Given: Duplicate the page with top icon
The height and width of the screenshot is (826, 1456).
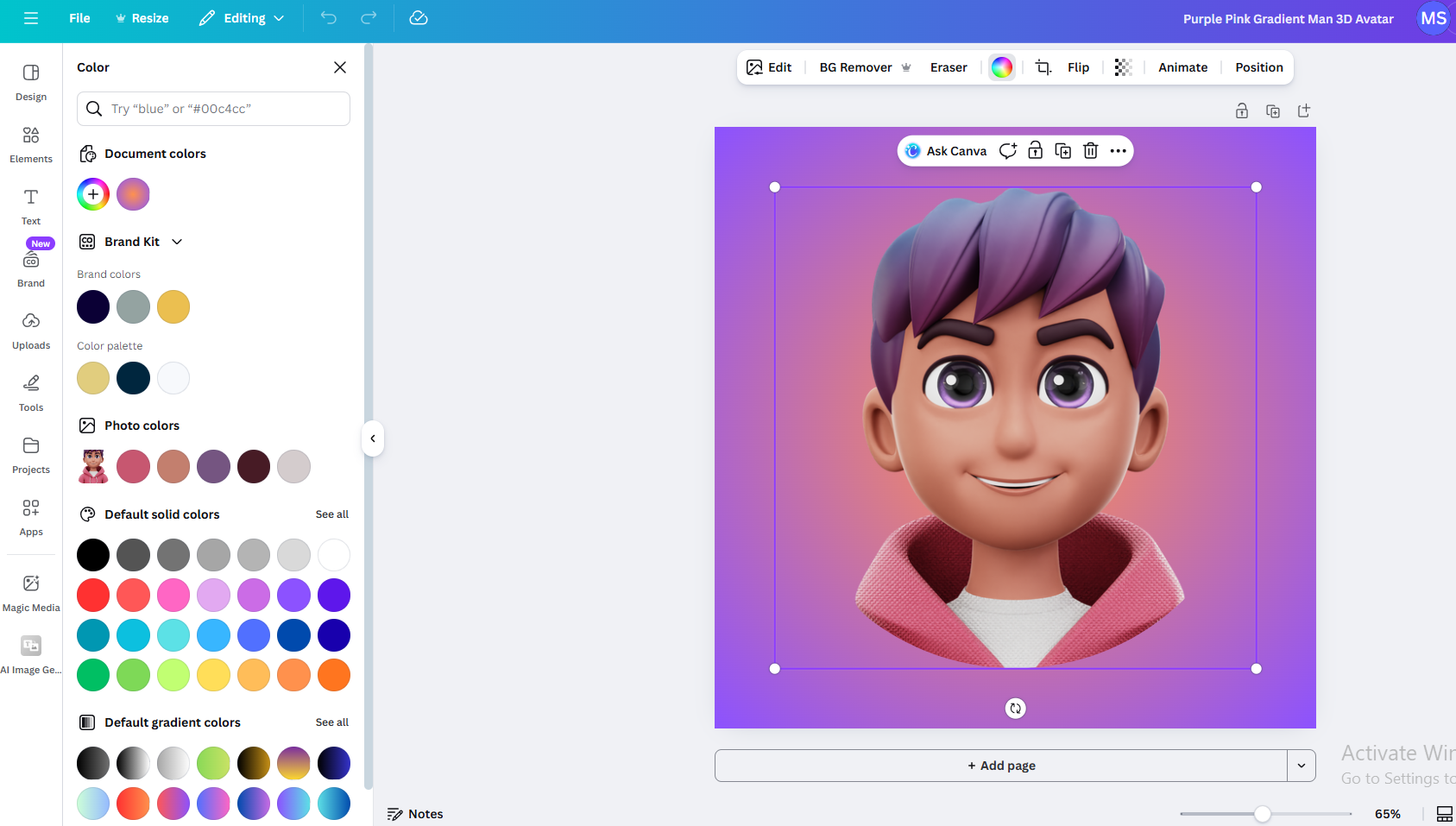Looking at the screenshot, I should pyautogui.click(x=1273, y=110).
